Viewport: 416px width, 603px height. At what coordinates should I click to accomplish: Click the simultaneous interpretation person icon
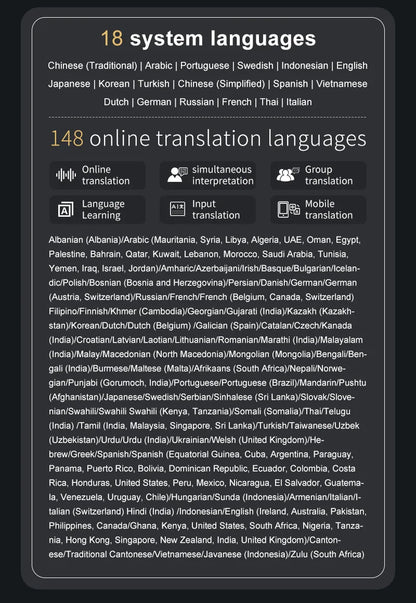coord(177,175)
